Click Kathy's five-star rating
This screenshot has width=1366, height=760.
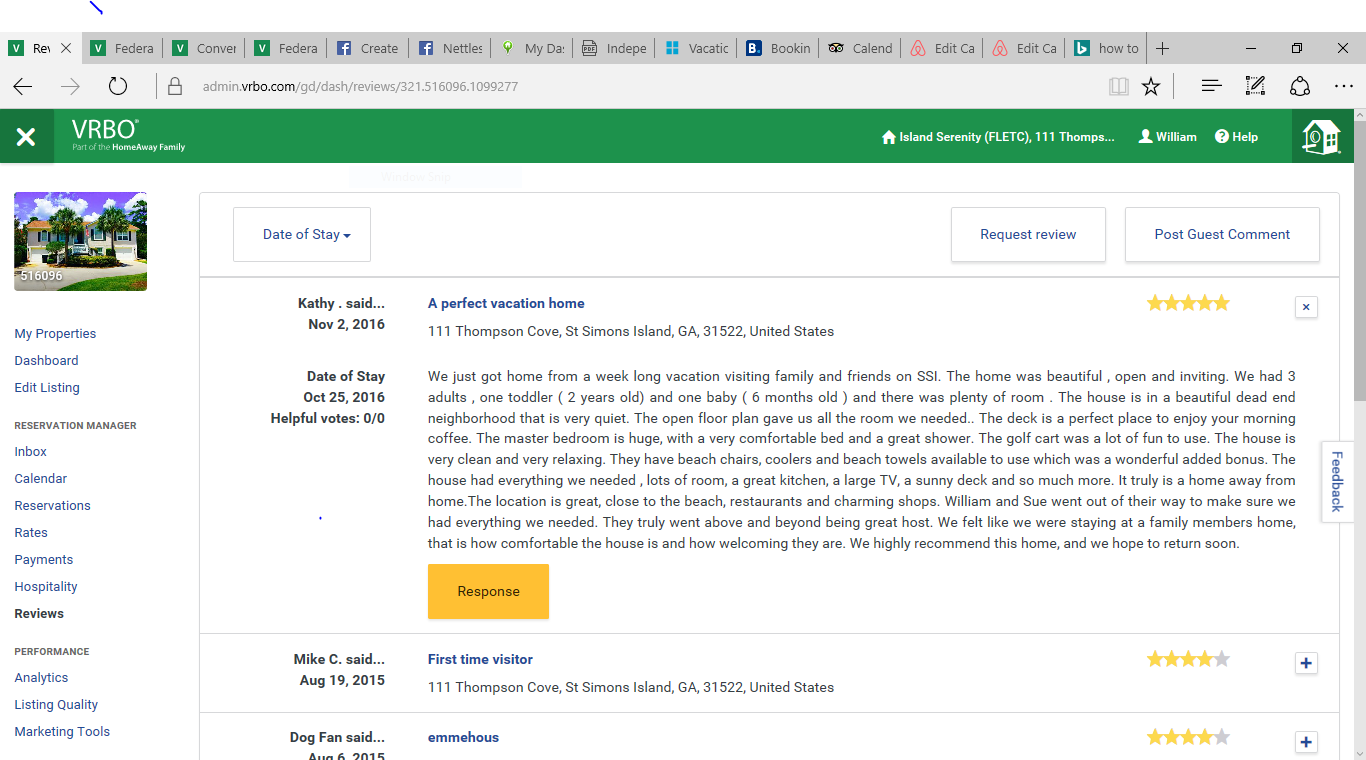click(x=1188, y=303)
